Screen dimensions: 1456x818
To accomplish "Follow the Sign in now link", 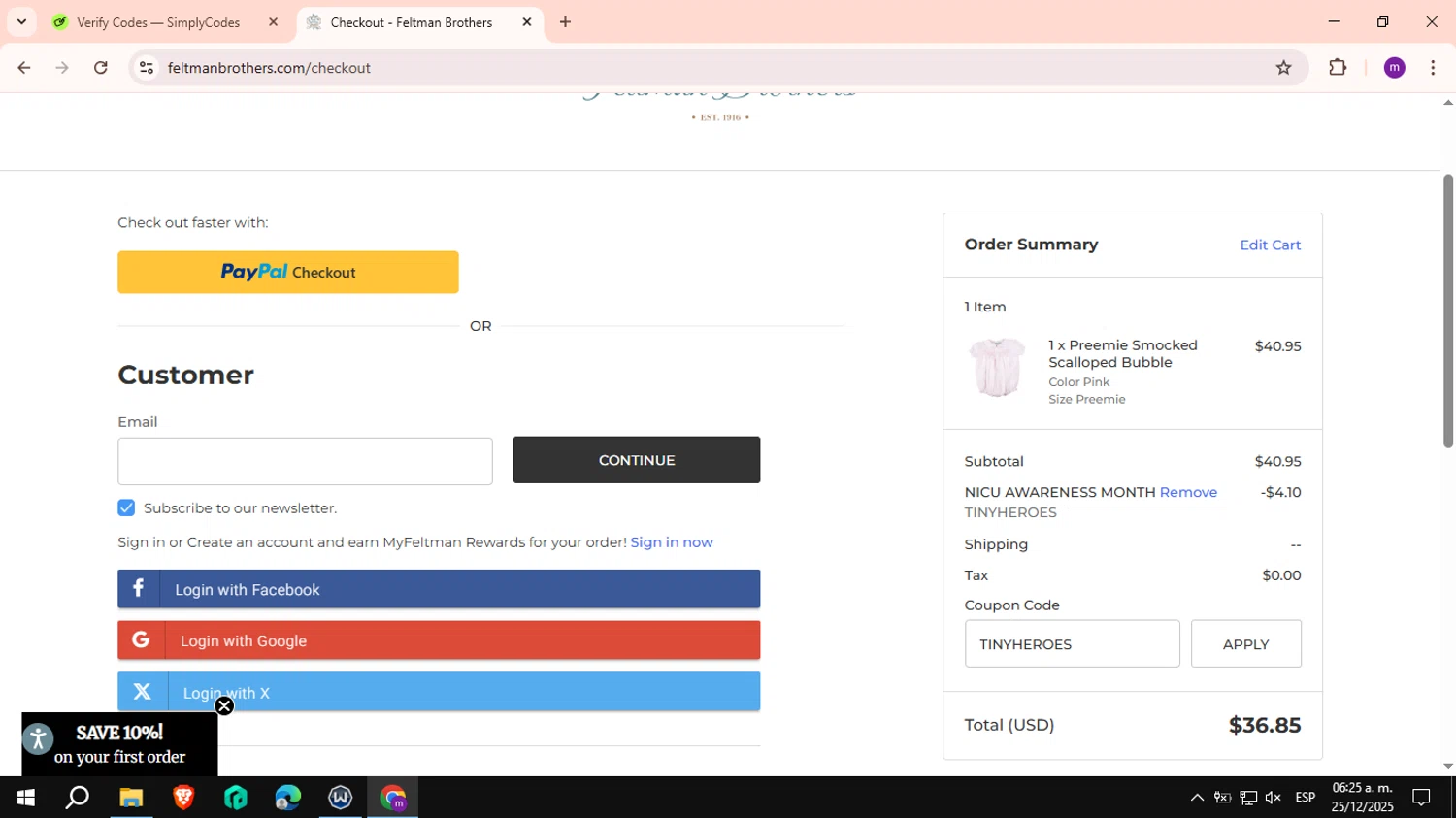I will point(672,542).
